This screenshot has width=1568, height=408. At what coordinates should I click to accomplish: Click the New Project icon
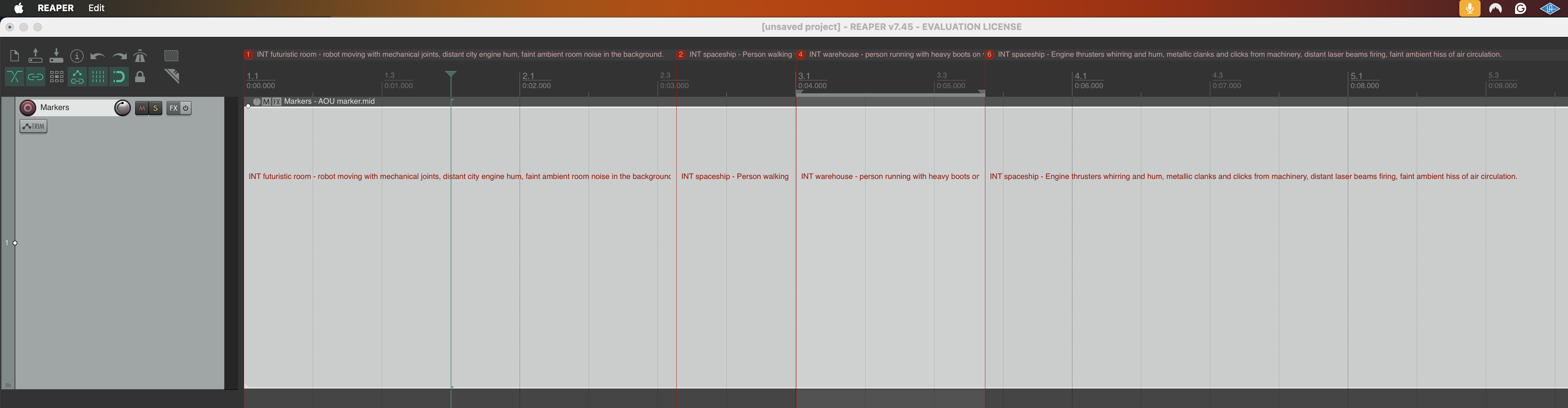pyautogui.click(x=15, y=56)
